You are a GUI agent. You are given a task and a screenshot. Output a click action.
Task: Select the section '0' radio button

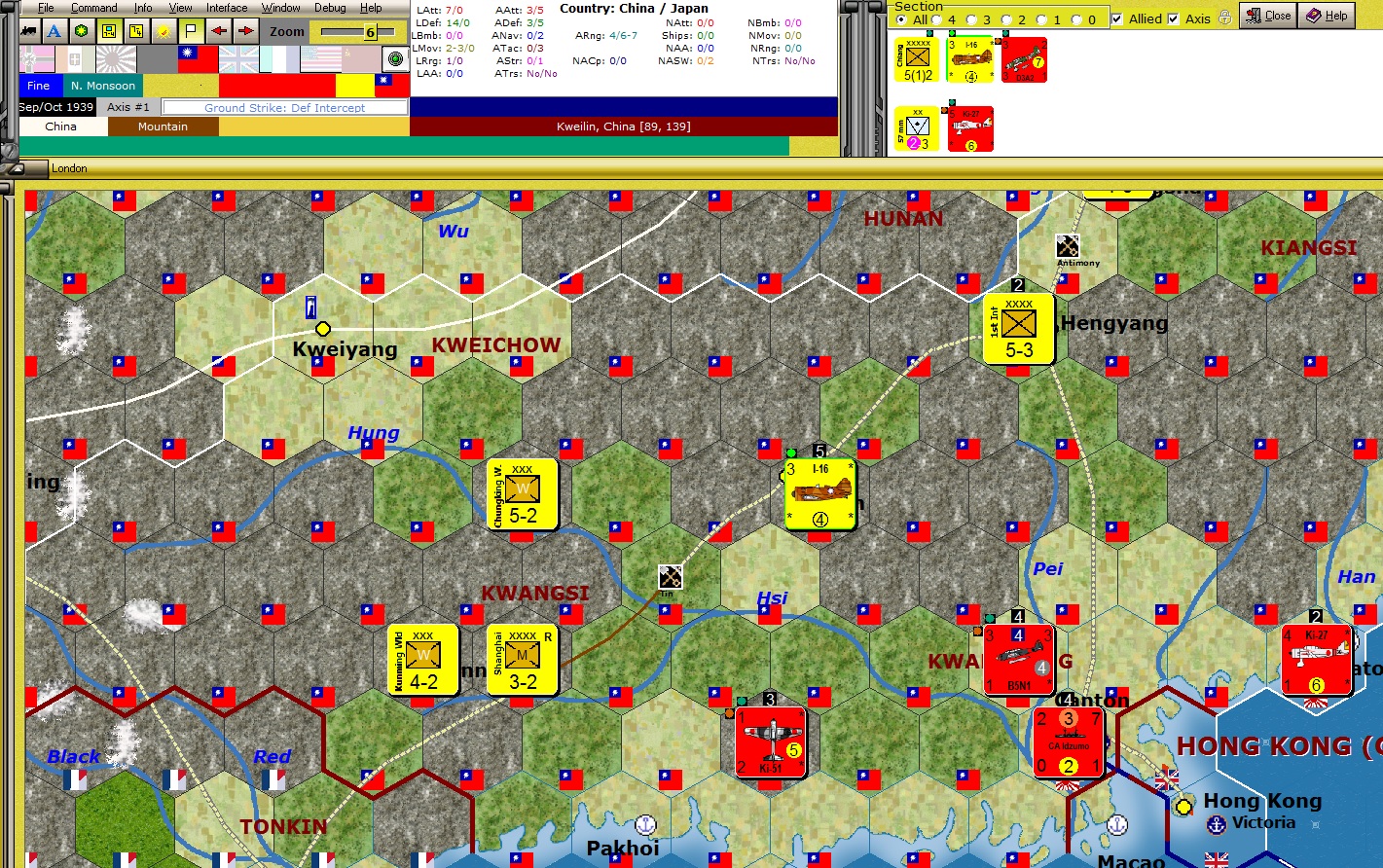(1077, 19)
